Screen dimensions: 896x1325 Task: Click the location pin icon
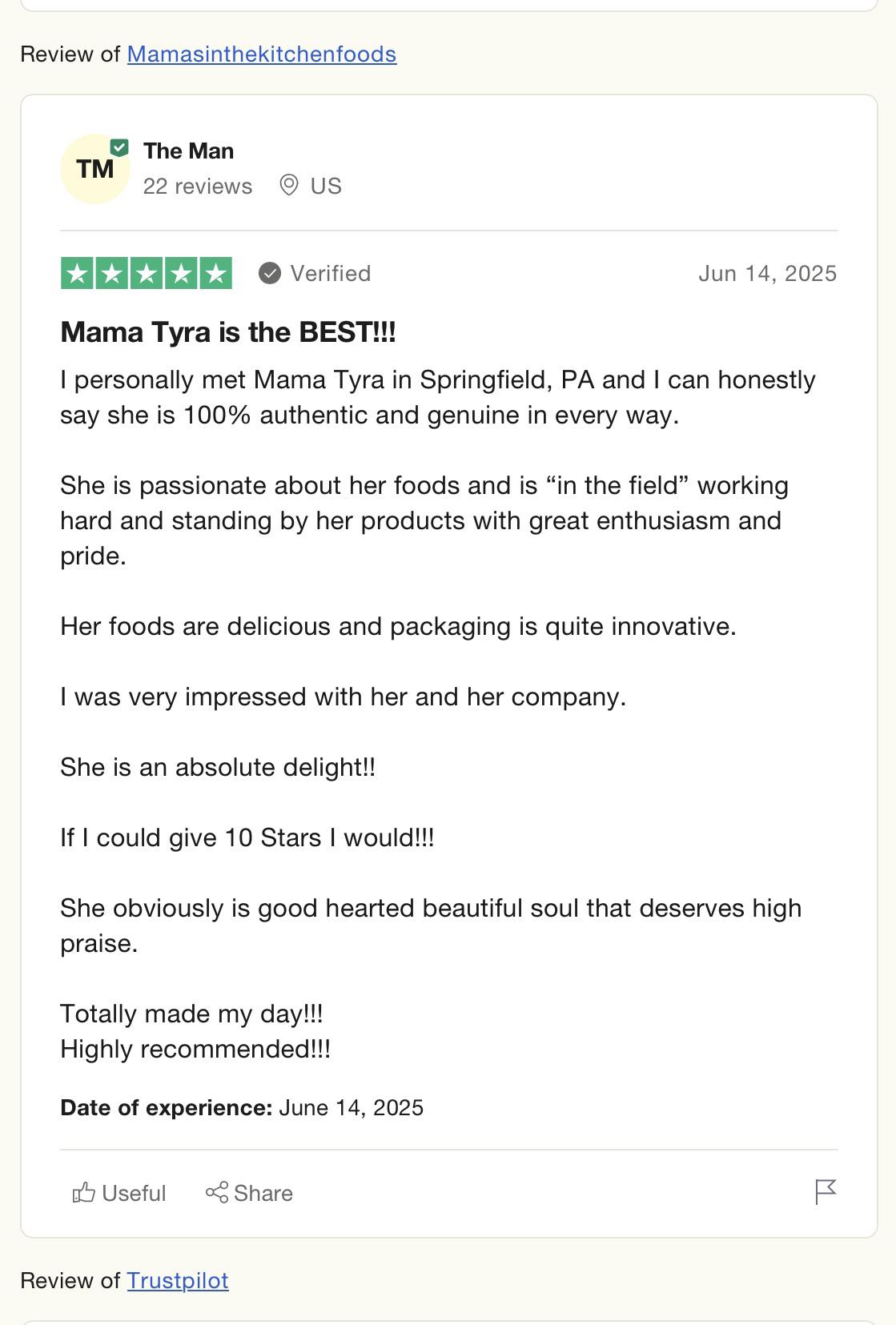coord(289,185)
